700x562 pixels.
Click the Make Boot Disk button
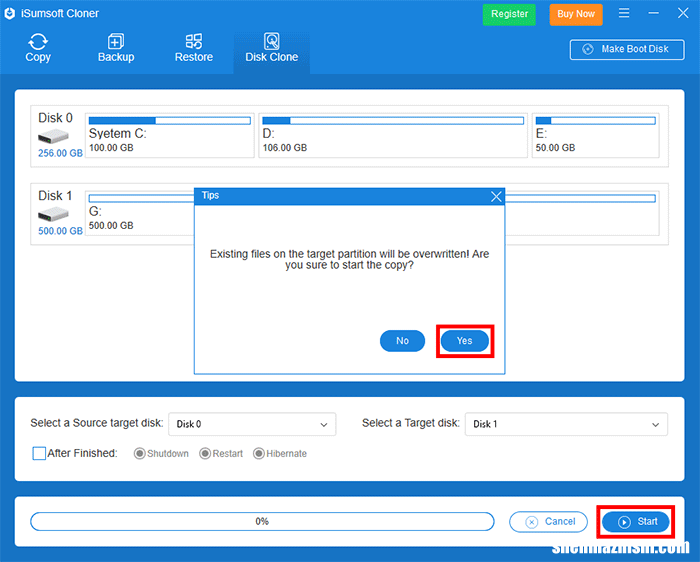627,49
